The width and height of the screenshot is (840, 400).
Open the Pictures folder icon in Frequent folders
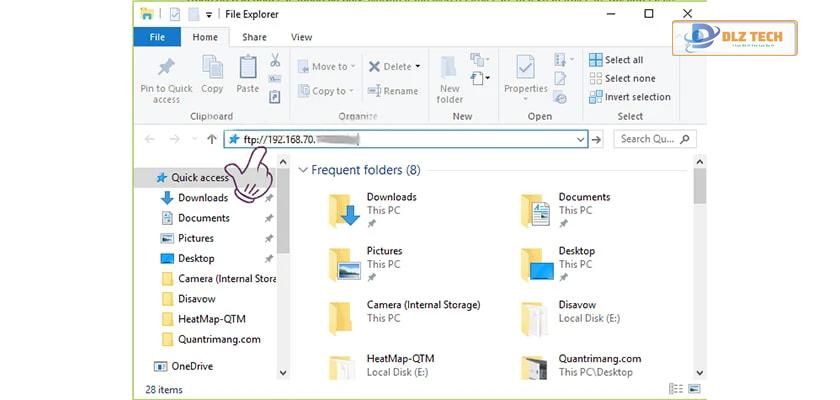(x=344, y=264)
